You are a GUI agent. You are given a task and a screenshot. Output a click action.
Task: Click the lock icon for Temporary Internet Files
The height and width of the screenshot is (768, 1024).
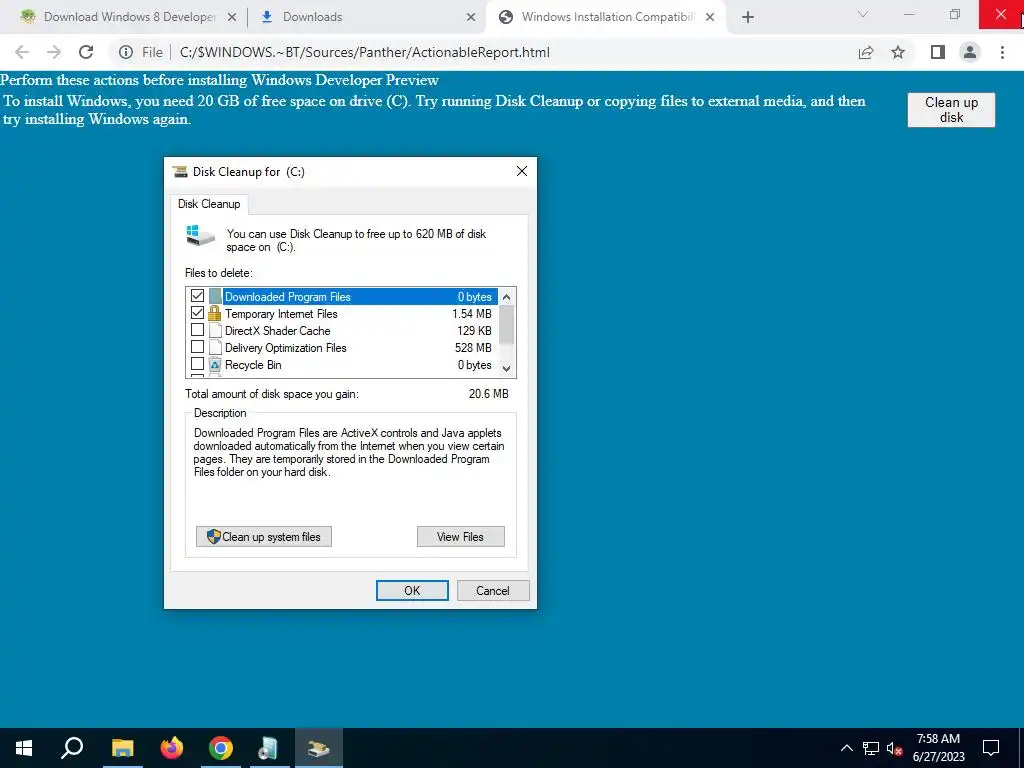(214, 313)
